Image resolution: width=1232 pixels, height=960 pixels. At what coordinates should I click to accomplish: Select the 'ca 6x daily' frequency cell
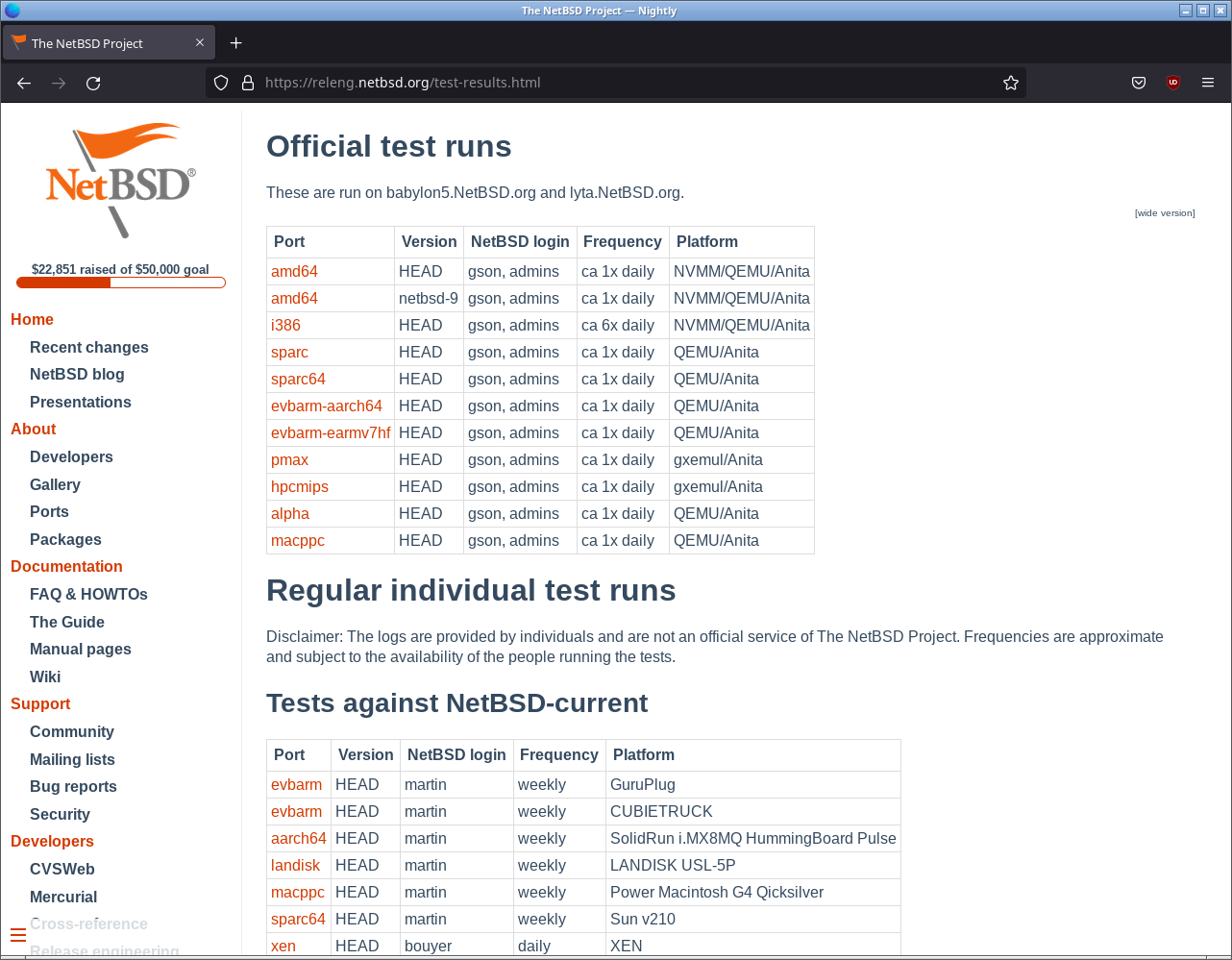point(623,326)
